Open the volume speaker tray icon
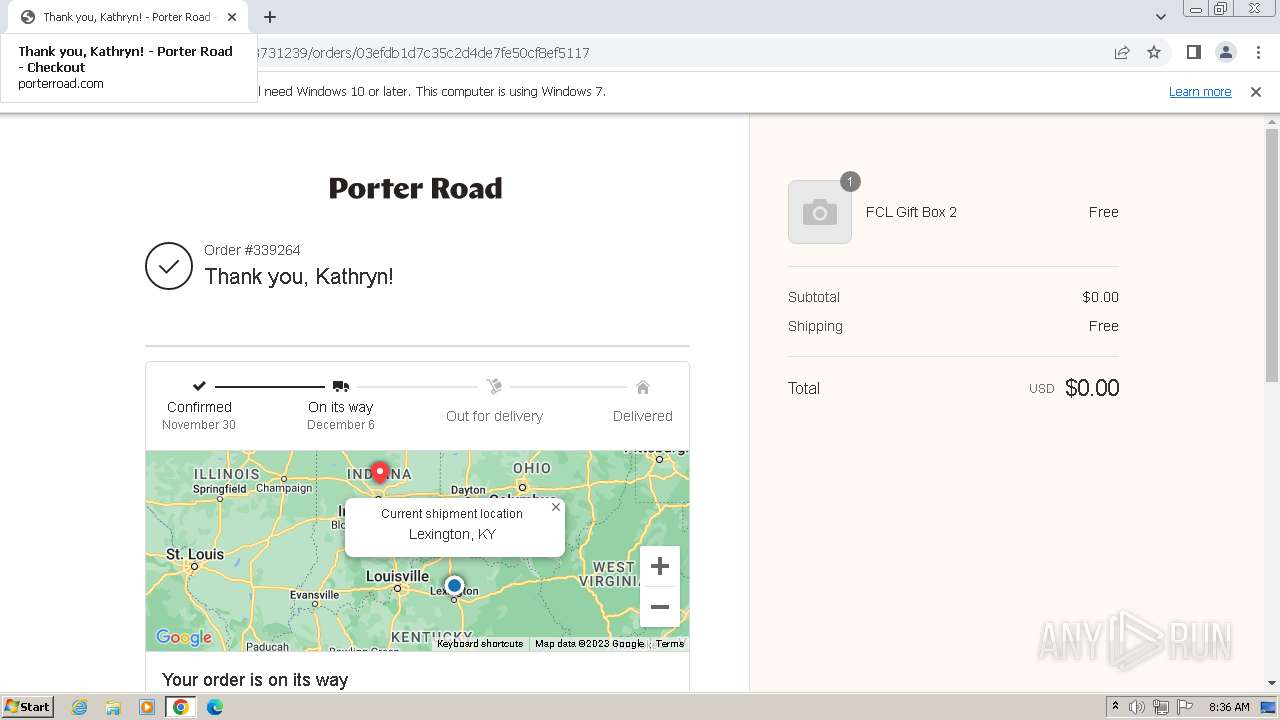Image resolution: width=1280 pixels, height=720 pixels. click(1137, 707)
